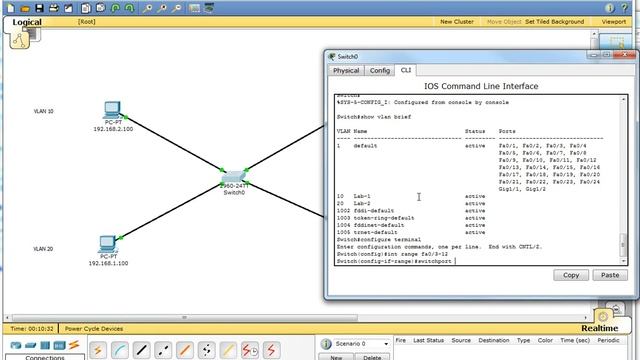Choose Copper Straight-Through cable
This screenshot has width=640, height=360.
tap(141, 350)
